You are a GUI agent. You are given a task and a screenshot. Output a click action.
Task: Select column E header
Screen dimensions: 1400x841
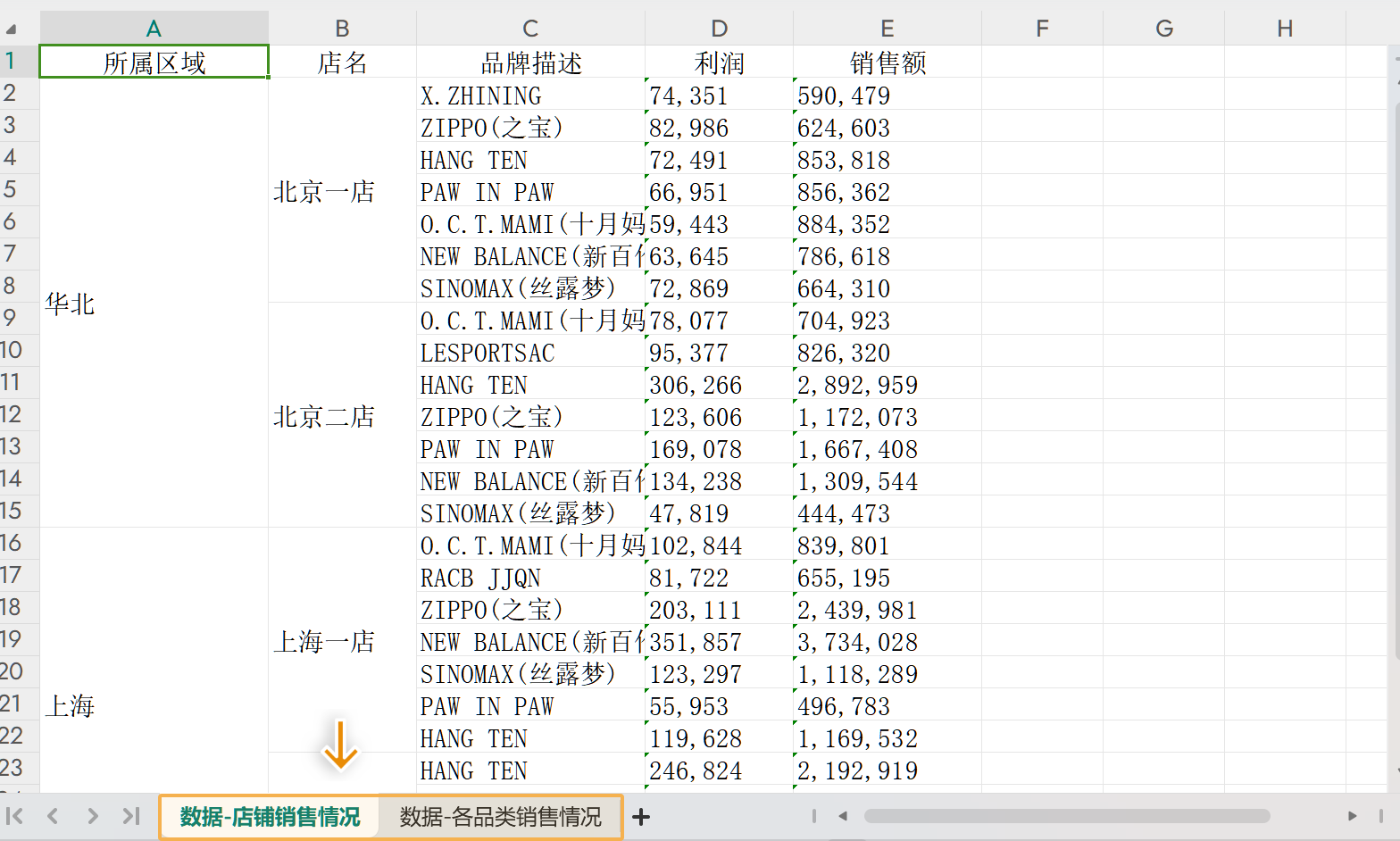(887, 29)
